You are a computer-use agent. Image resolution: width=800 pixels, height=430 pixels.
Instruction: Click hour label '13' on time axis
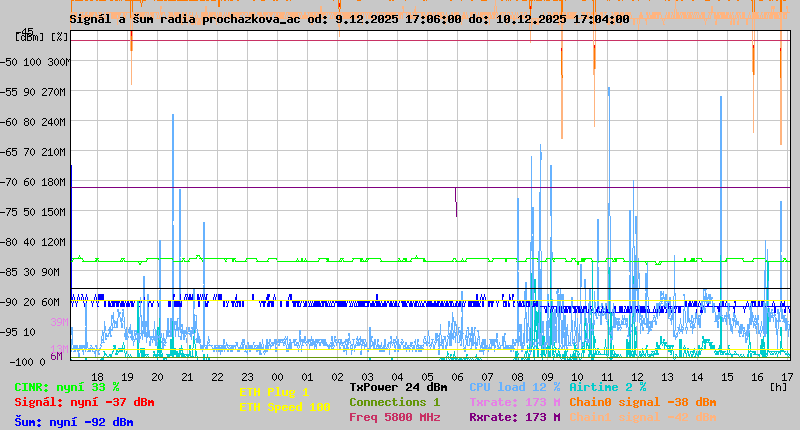click(667, 377)
